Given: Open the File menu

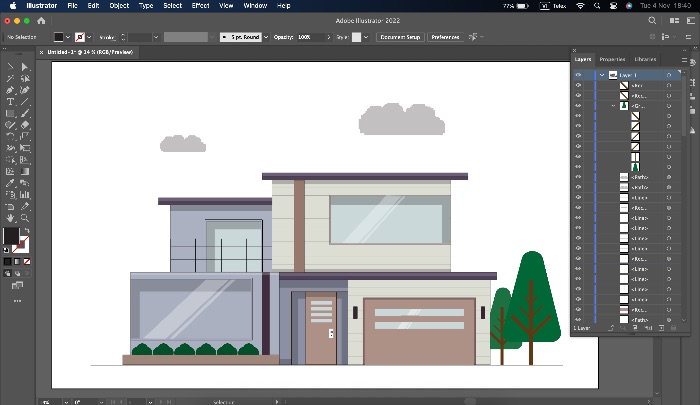Looking at the screenshot, I should (x=72, y=6).
